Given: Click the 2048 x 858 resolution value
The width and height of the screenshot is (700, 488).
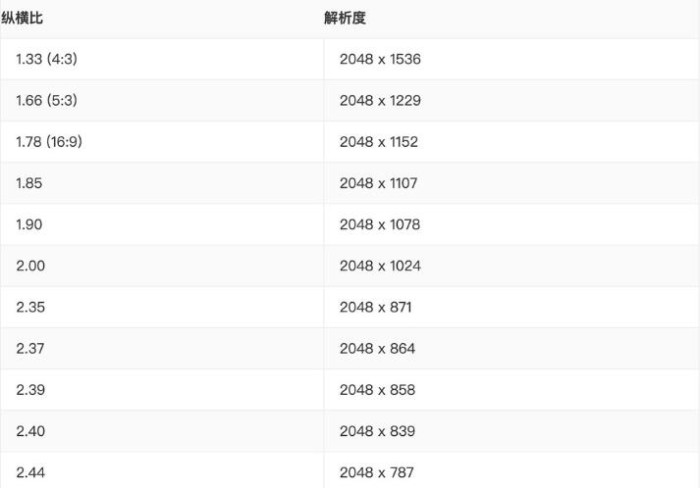Looking at the screenshot, I should point(377,390).
